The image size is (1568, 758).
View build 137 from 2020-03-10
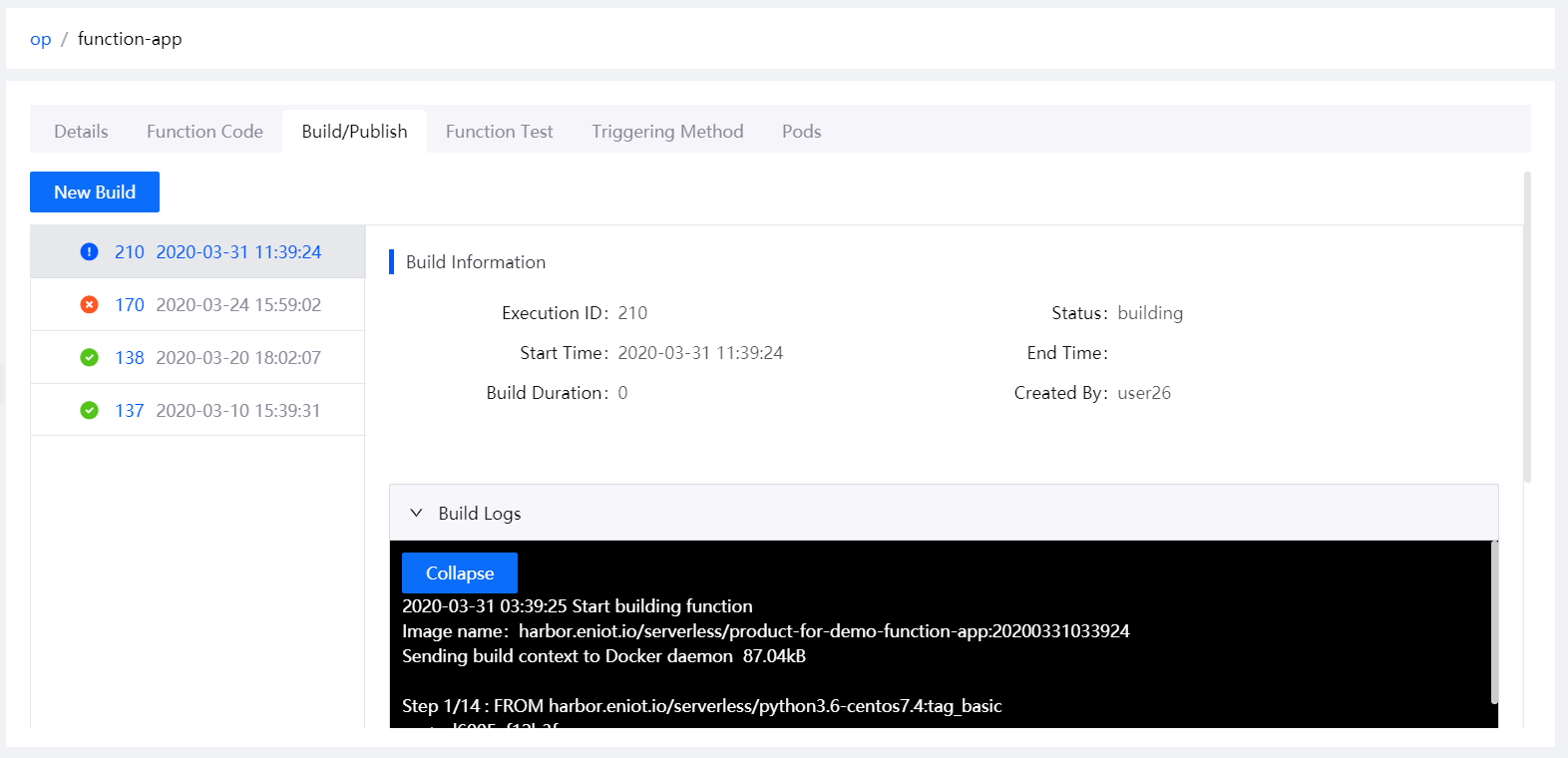[x=217, y=411]
